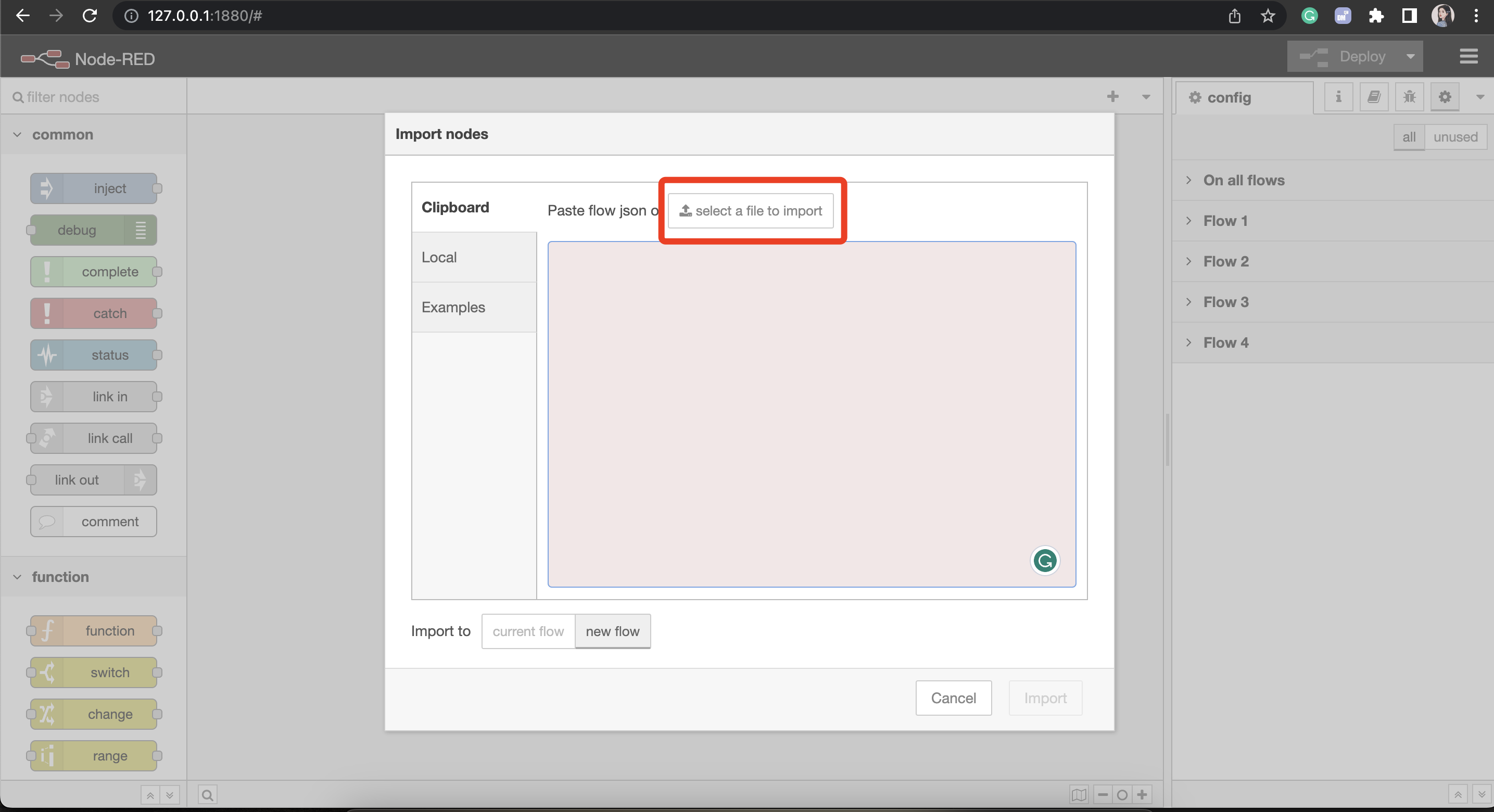Screen dimensions: 1494x812
Task: Open the debug messages sidebar panel
Action: click(x=1409, y=97)
